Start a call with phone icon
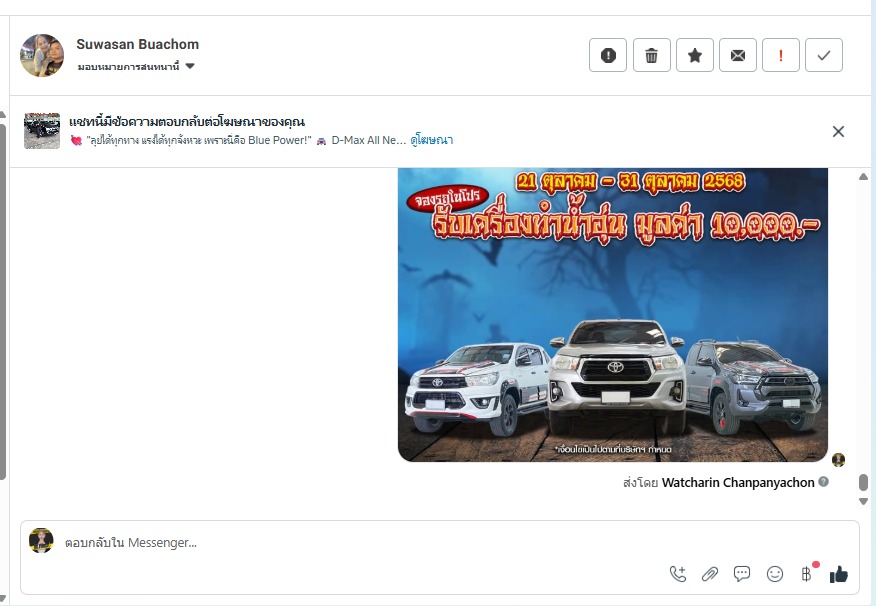The width and height of the screenshot is (876, 606). click(x=678, y=574)
